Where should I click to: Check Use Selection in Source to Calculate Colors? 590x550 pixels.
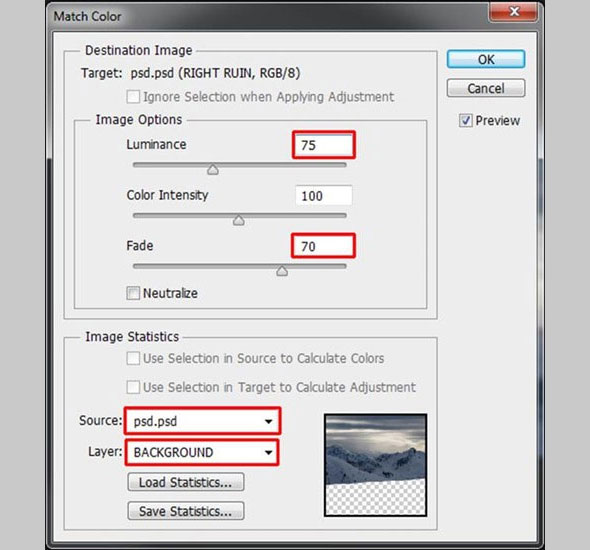(133, 358)
